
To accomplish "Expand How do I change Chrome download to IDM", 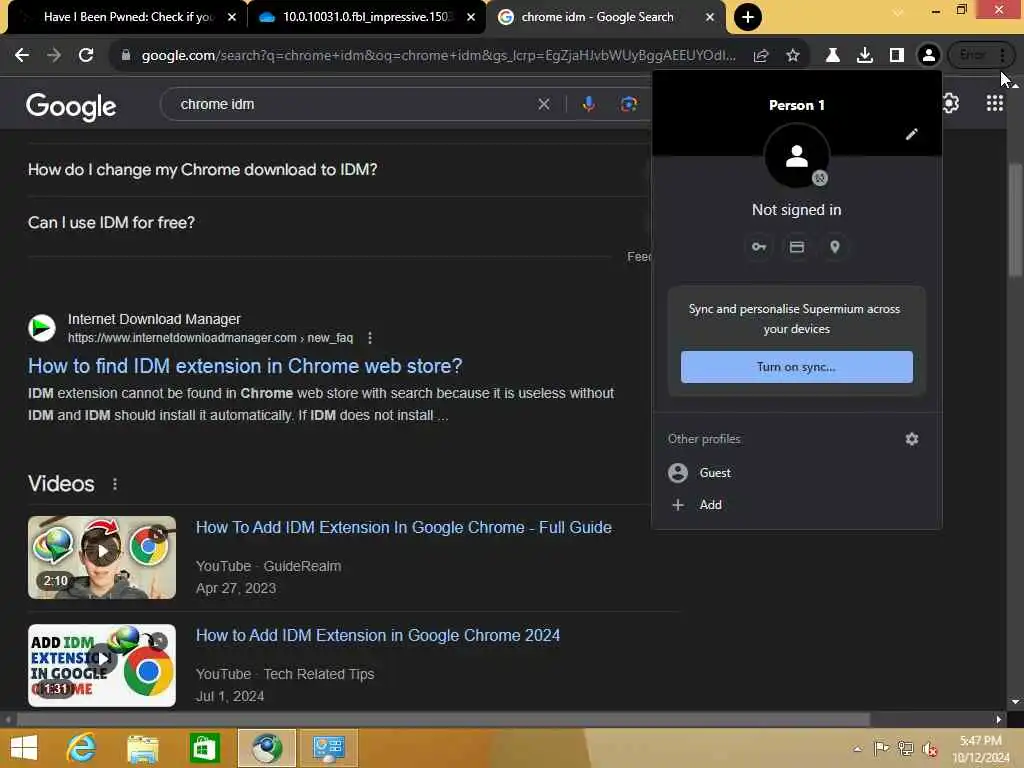I will 202,170.
